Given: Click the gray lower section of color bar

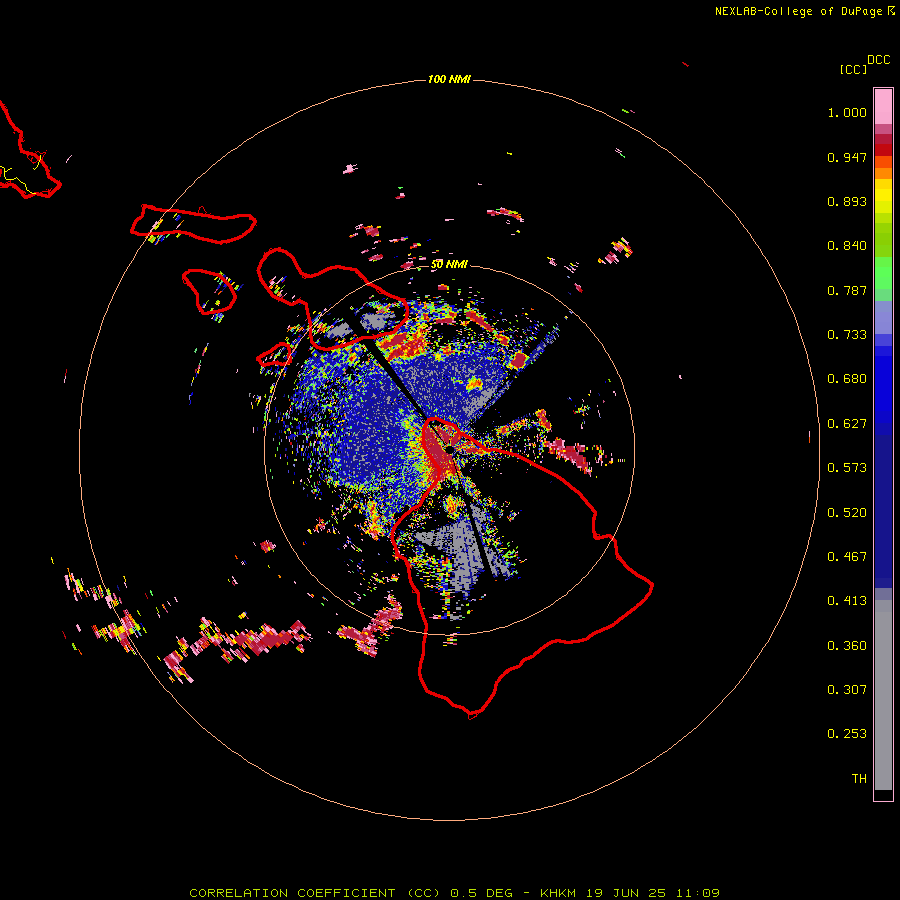Looking at the screenshot, I should 883,695.
